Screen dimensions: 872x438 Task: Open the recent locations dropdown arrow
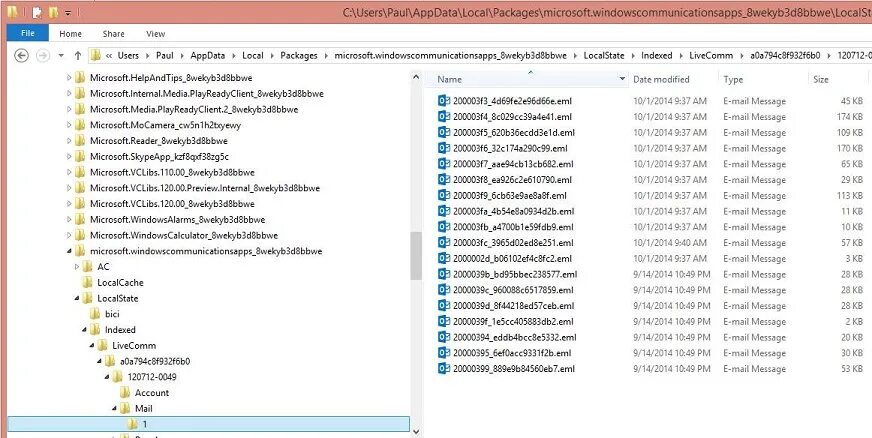tap(61, 56)
